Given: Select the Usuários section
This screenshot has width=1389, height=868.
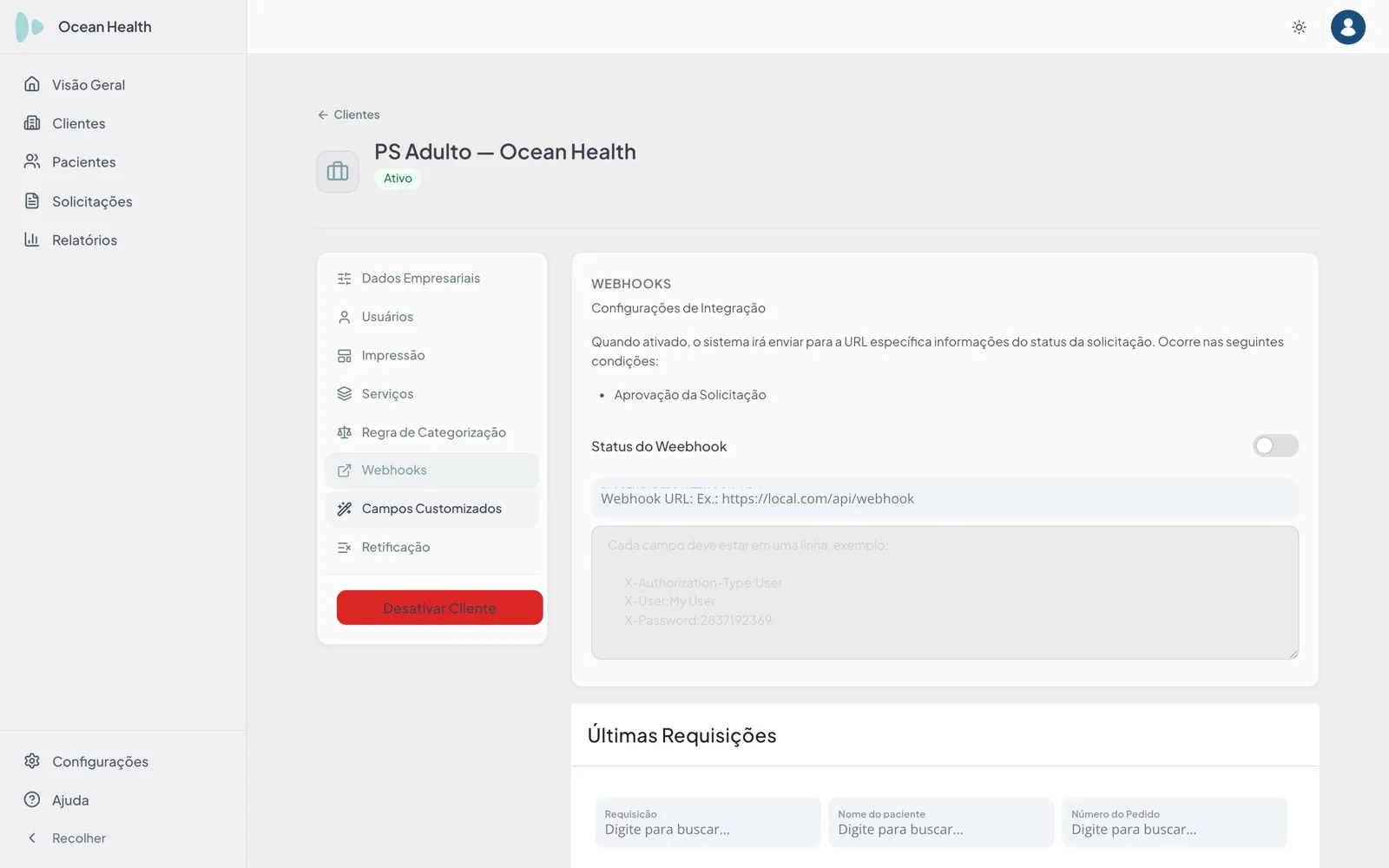Looking at the screenshot, I should 432,317.
